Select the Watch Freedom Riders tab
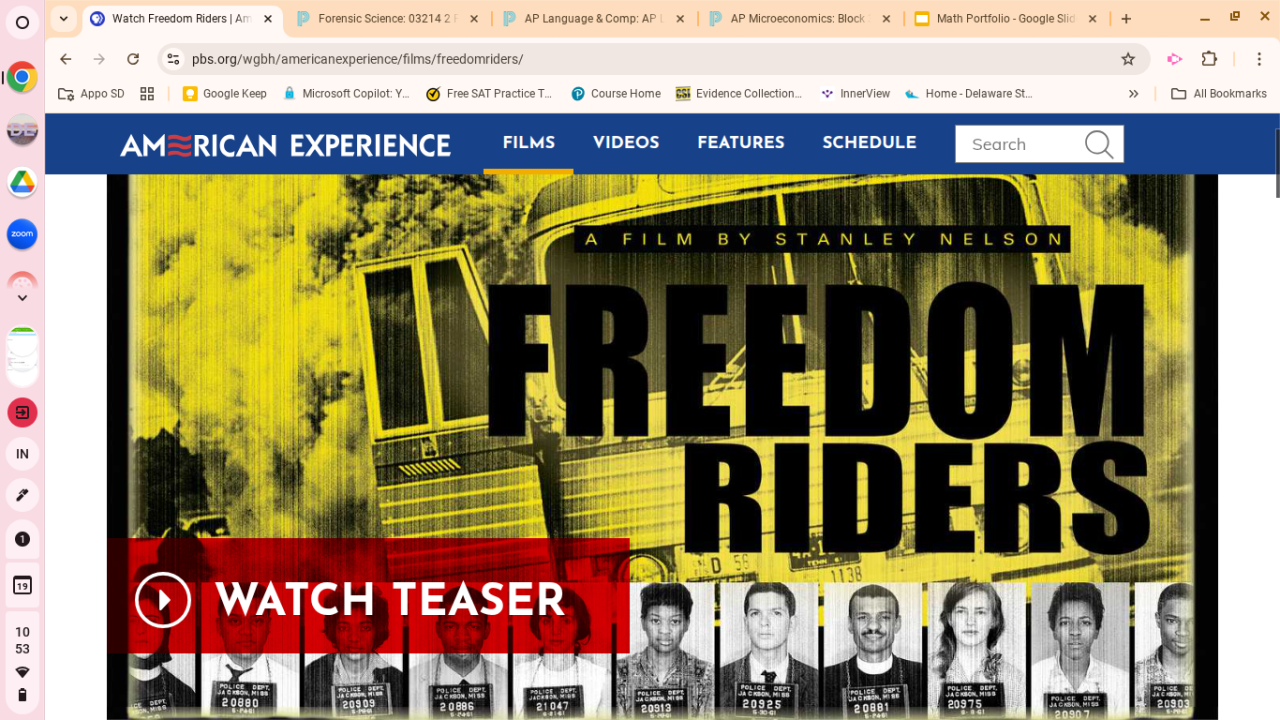Viewport: 1280px width, 720px height. 180,18
